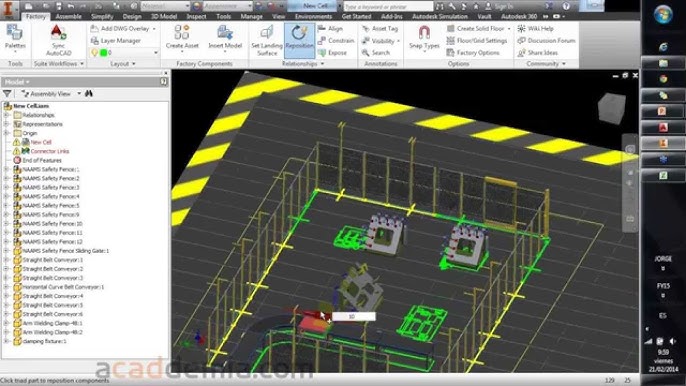Screen dimensions: 686x386
Task: Open the Palettes tool
Action: point(15,39)
